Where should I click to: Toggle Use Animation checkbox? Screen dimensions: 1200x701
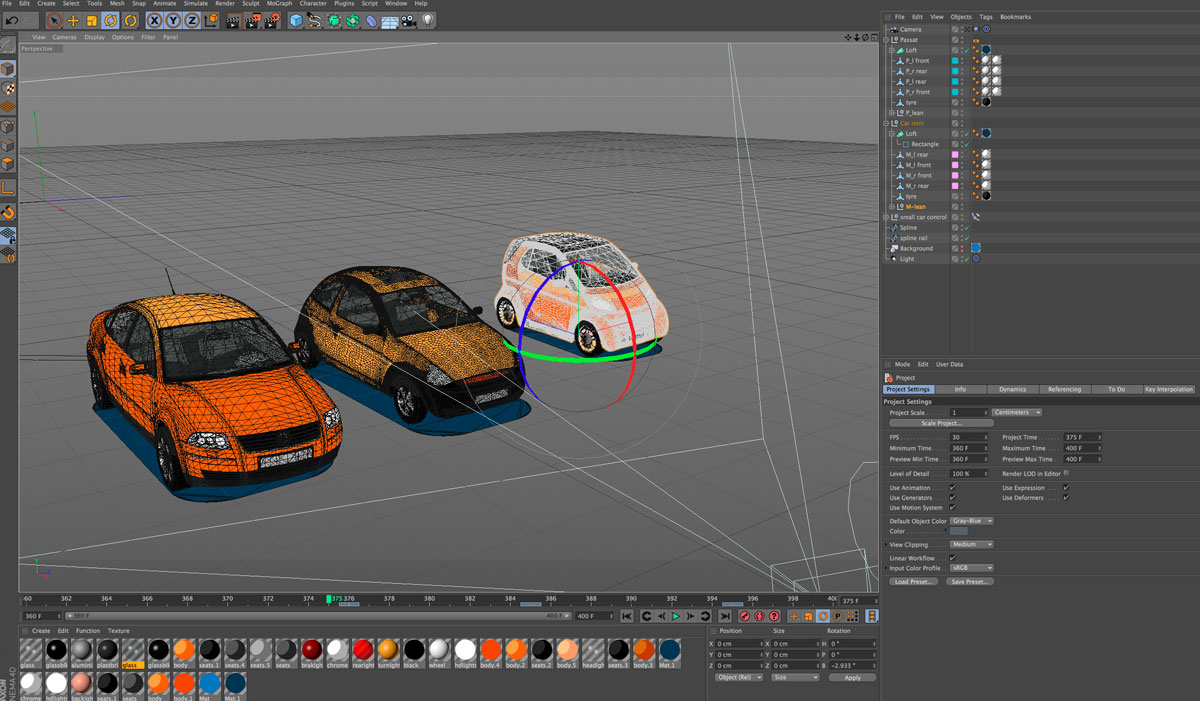952,488
